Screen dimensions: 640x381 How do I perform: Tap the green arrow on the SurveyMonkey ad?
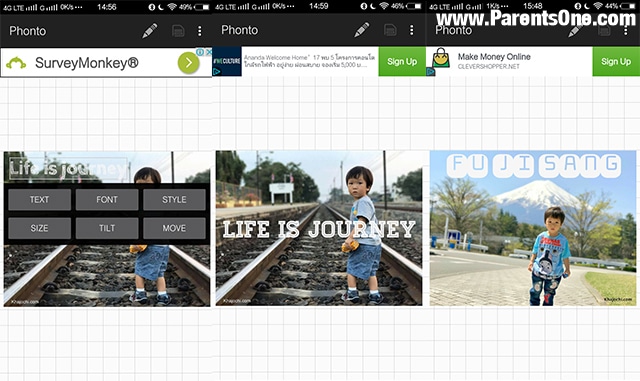[188, 63]
